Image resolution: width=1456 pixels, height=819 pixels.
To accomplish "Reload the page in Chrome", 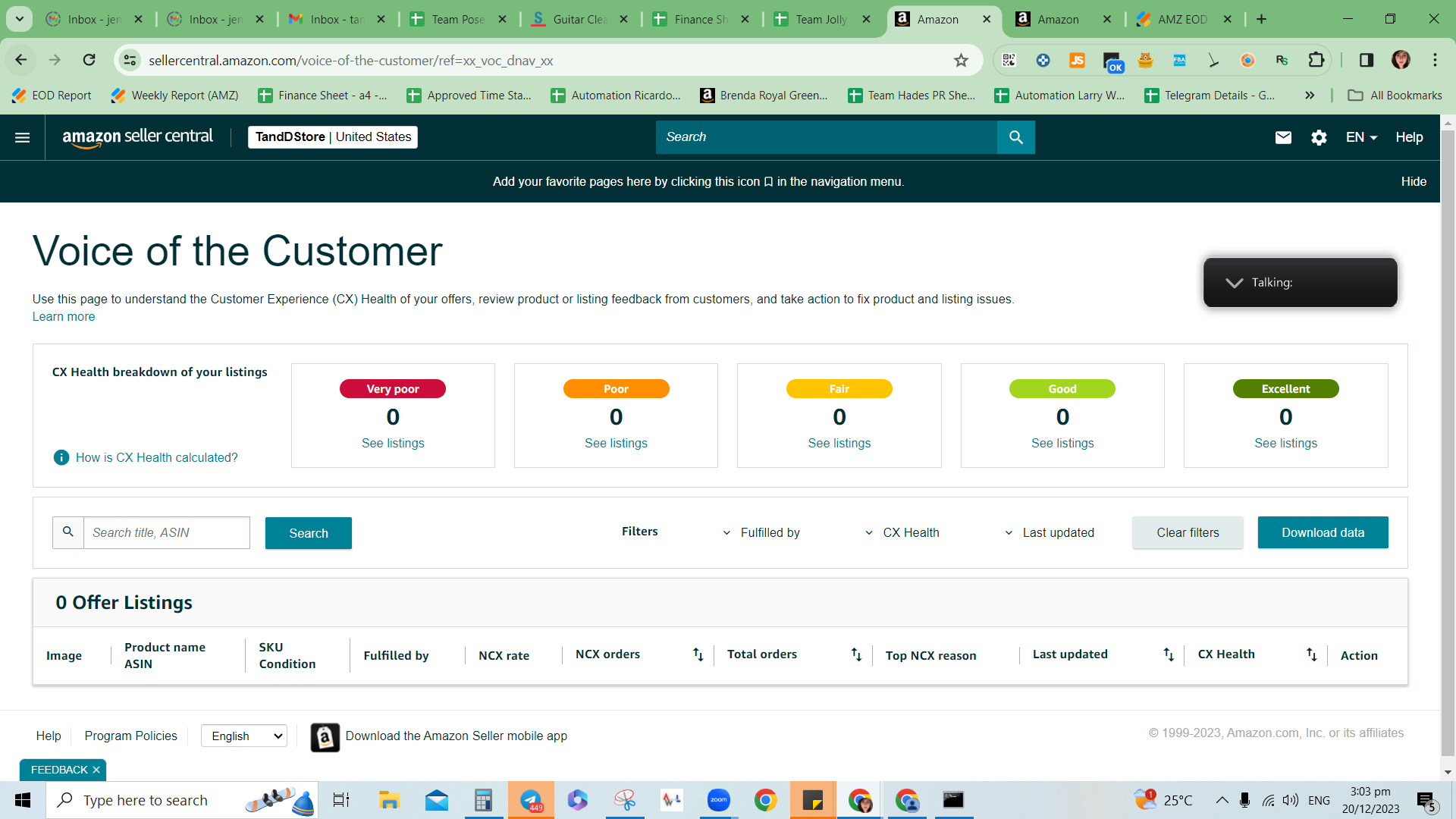I will [x=89, y=60].
